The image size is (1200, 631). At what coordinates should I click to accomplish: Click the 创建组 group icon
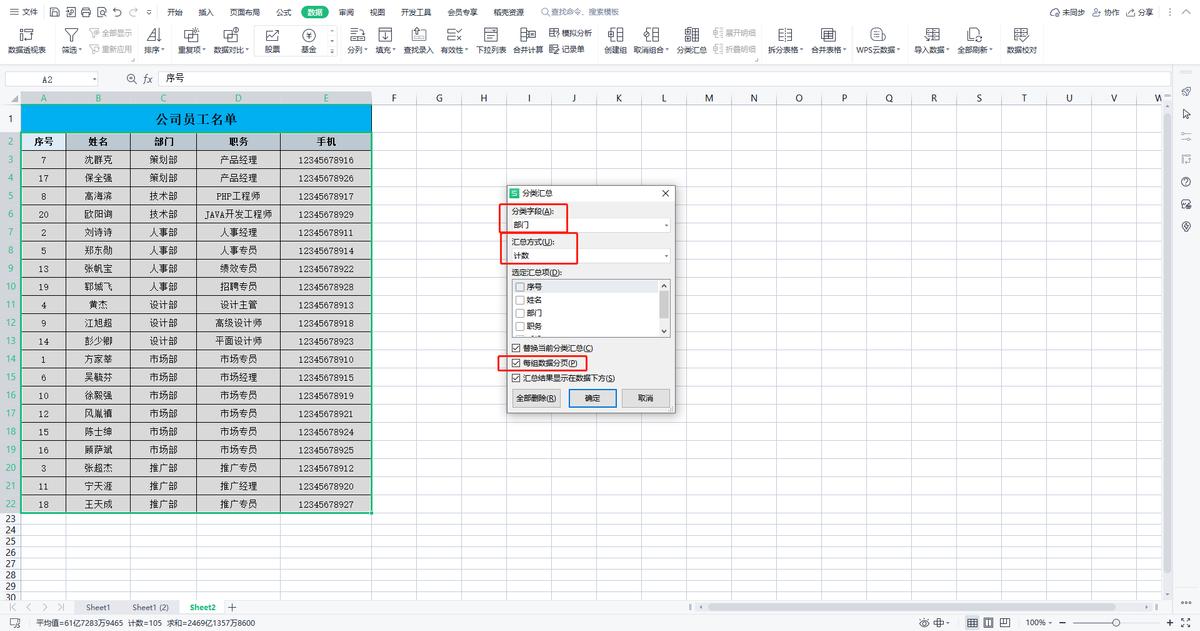pos(615,40)
